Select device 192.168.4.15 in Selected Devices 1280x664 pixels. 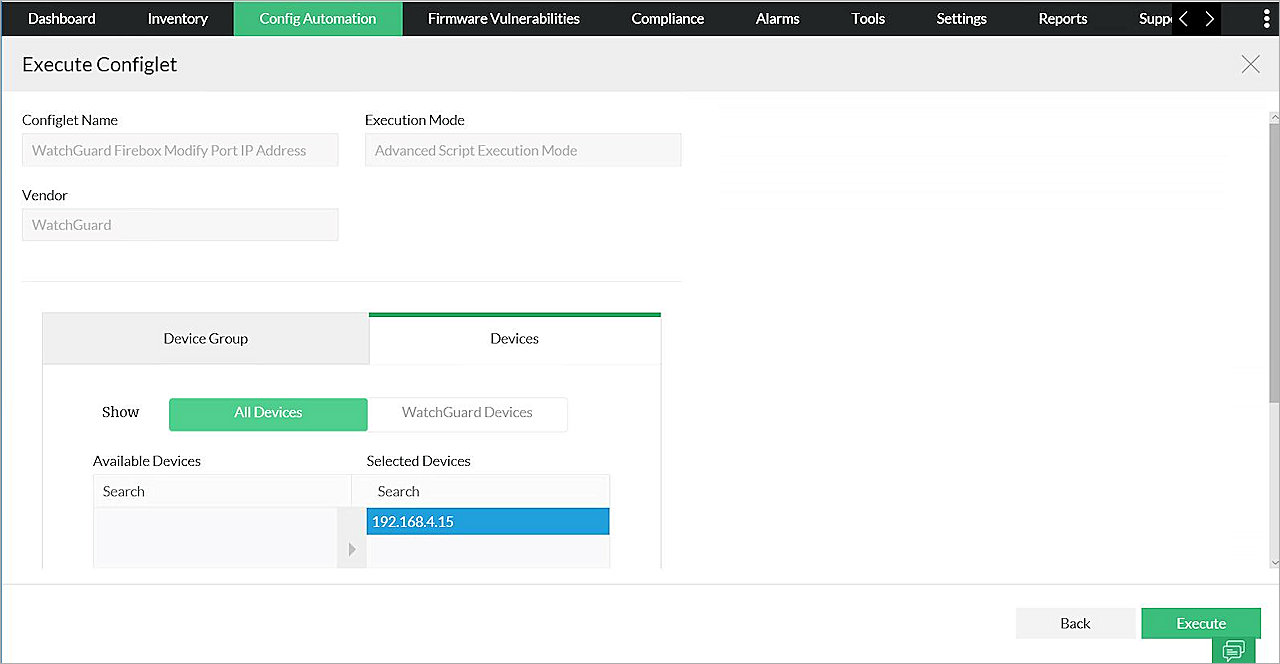click(x=487, y=521)
